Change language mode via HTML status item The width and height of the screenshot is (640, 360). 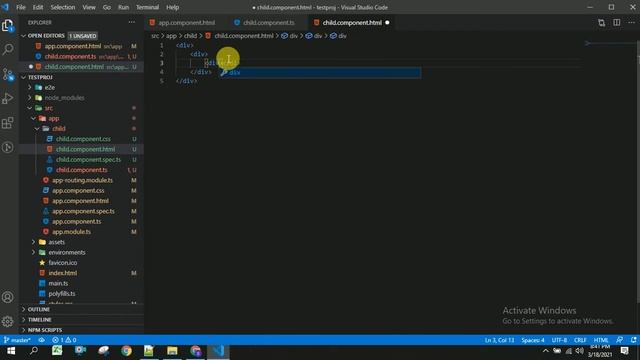pos(601,340)
